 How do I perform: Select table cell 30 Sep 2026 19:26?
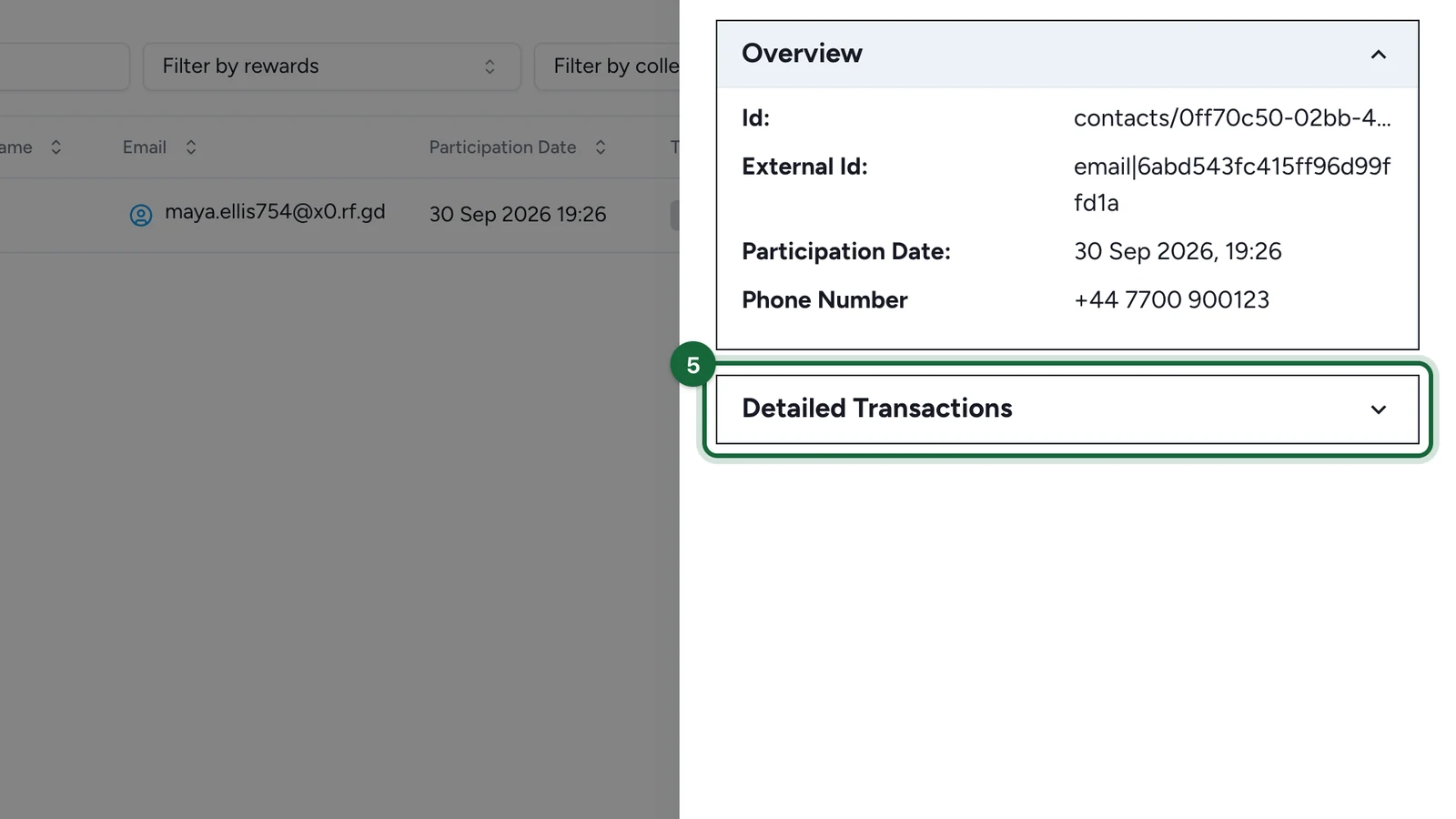(518, 215)
